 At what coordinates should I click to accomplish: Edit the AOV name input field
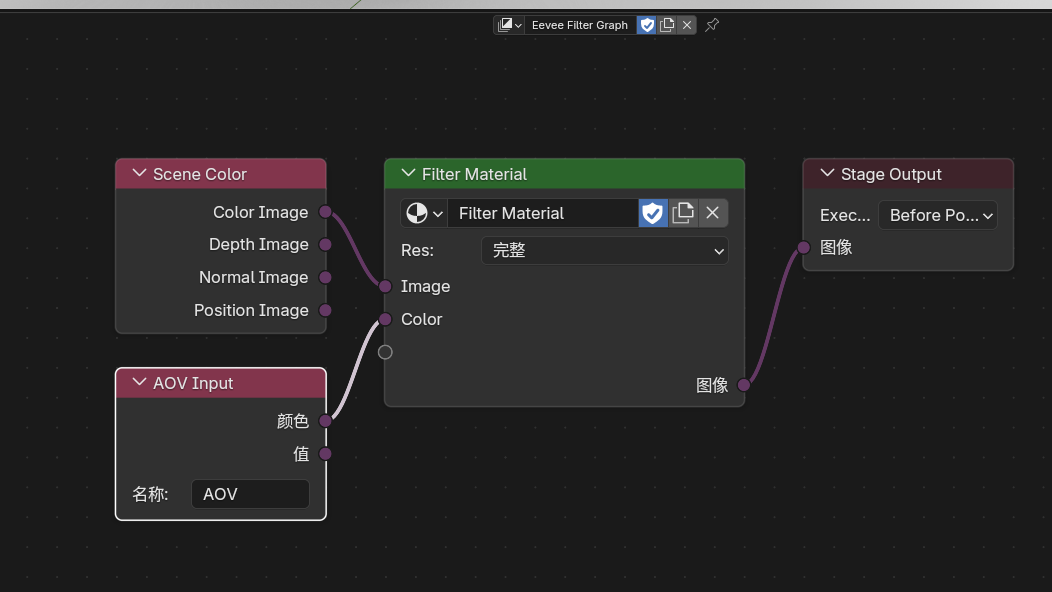(250, 494)
